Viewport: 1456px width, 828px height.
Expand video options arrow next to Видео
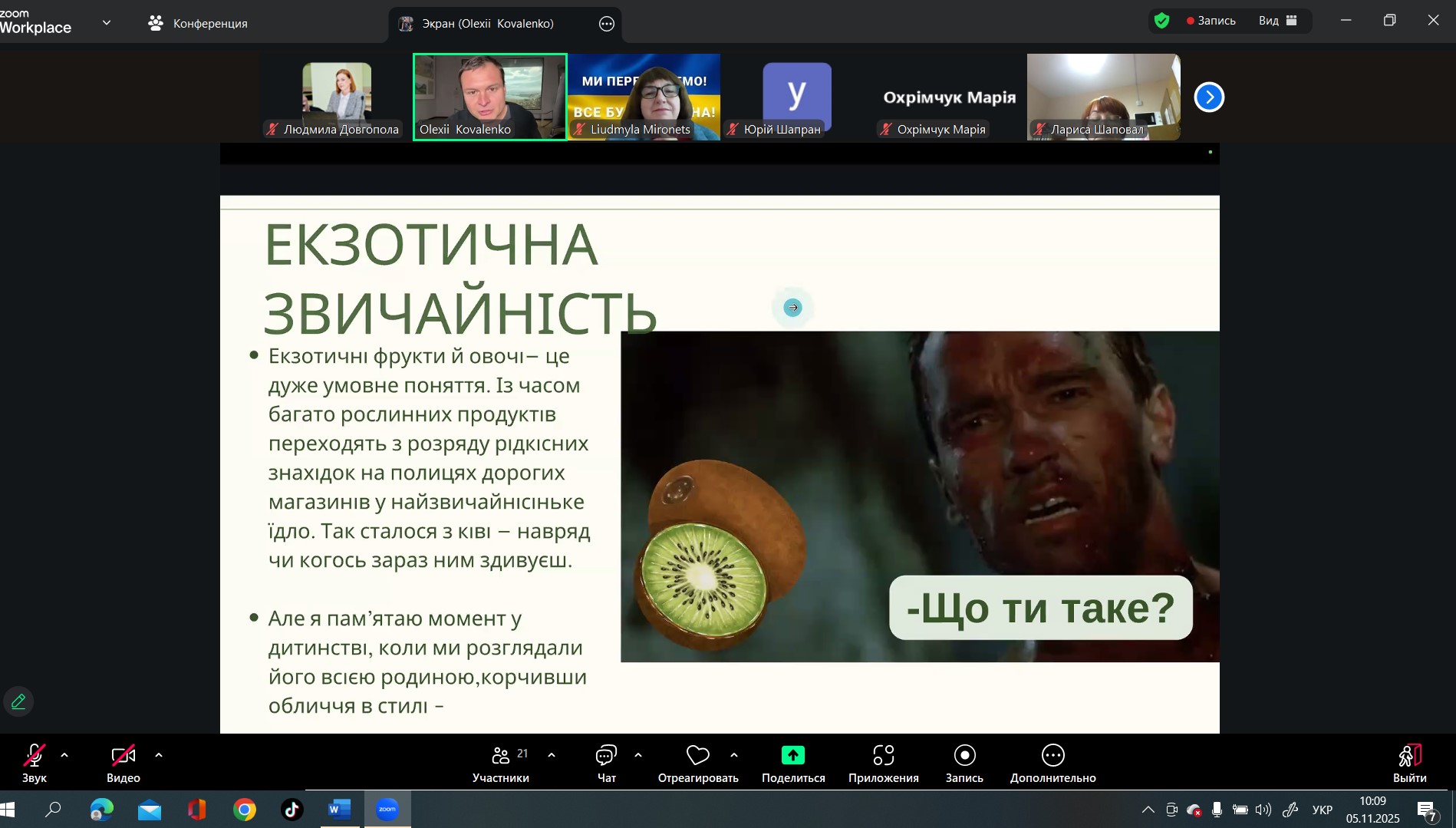(x=159, y=755)
